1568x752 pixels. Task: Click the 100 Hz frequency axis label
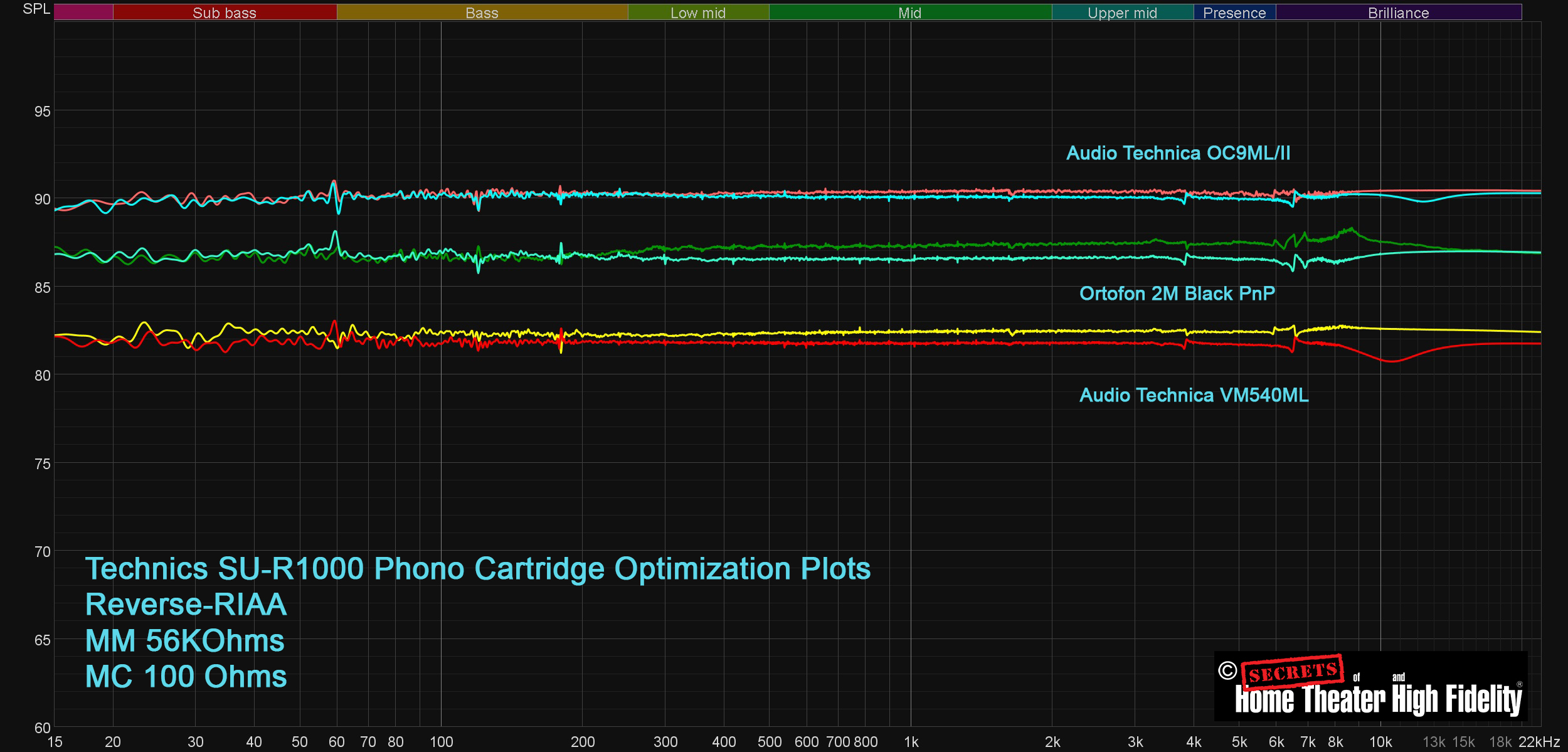[441, 742]
